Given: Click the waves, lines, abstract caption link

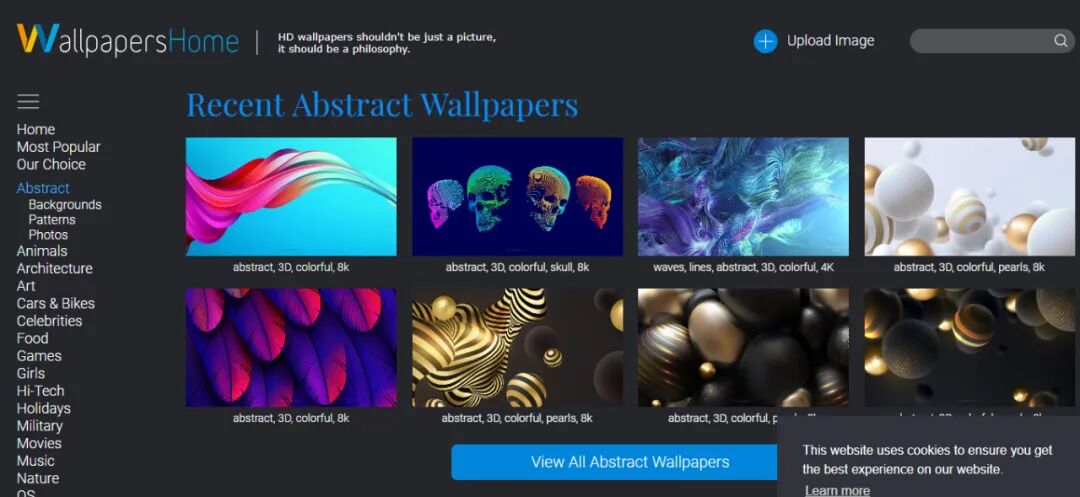Looking at the screenshot, I should pyautogui.click(x=743, y=267).
